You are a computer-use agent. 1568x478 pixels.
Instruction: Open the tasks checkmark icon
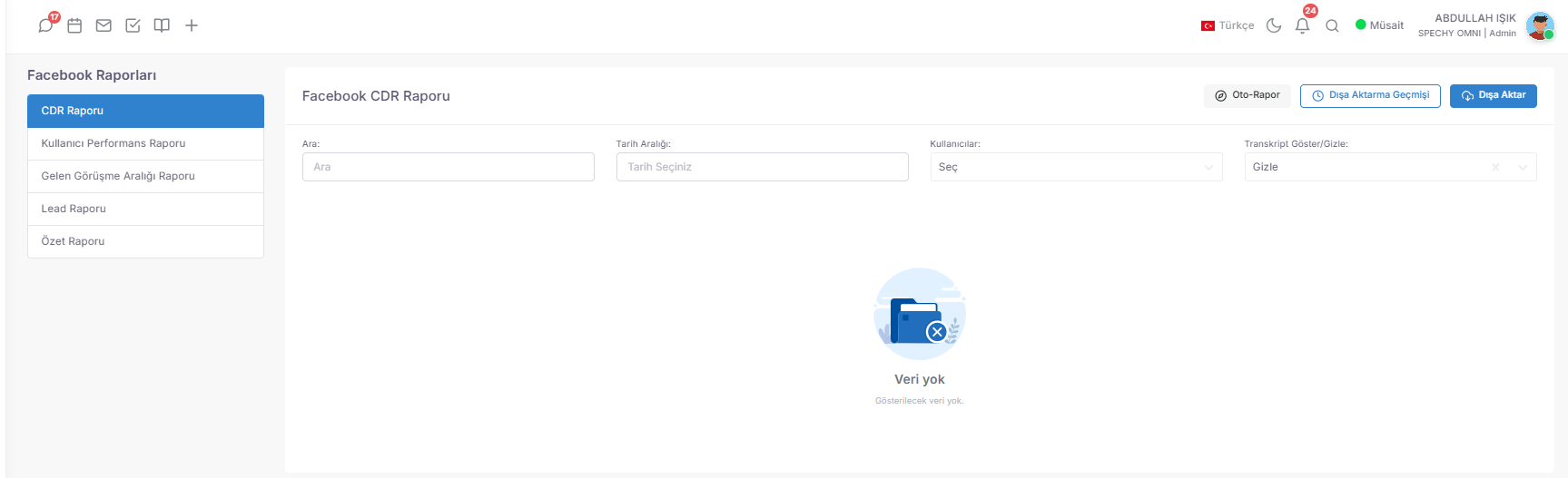[x=133, y=25]
